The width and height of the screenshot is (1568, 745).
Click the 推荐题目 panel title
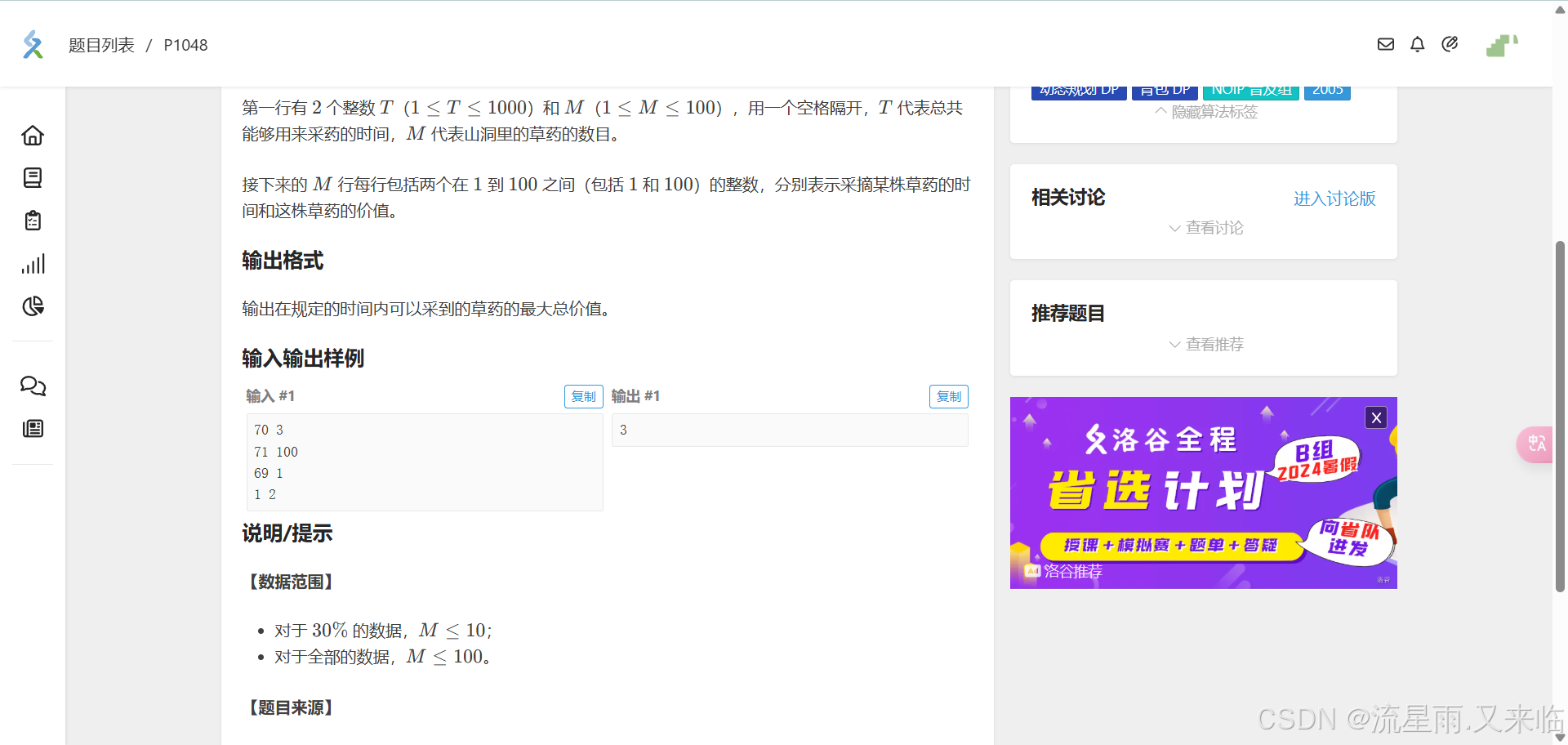(x=1068, y=313)
